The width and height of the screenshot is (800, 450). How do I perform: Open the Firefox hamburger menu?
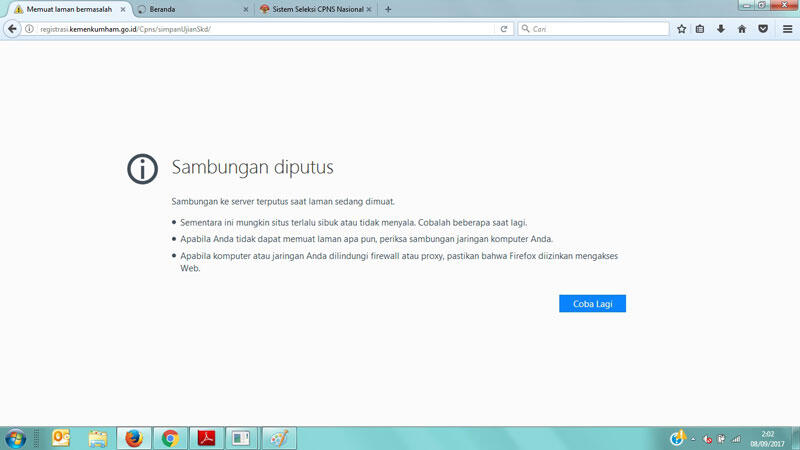(x=787, y=29)
